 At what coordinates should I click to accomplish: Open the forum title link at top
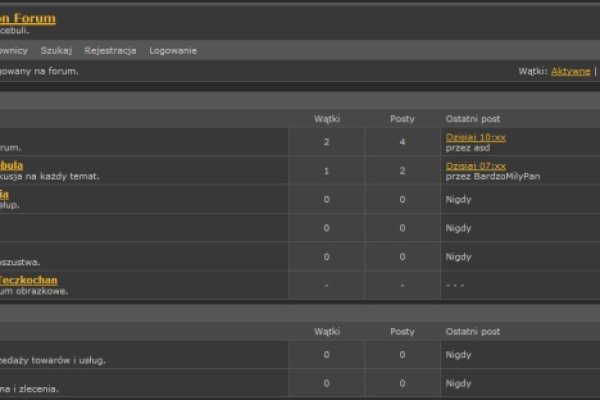coord(28,18)
